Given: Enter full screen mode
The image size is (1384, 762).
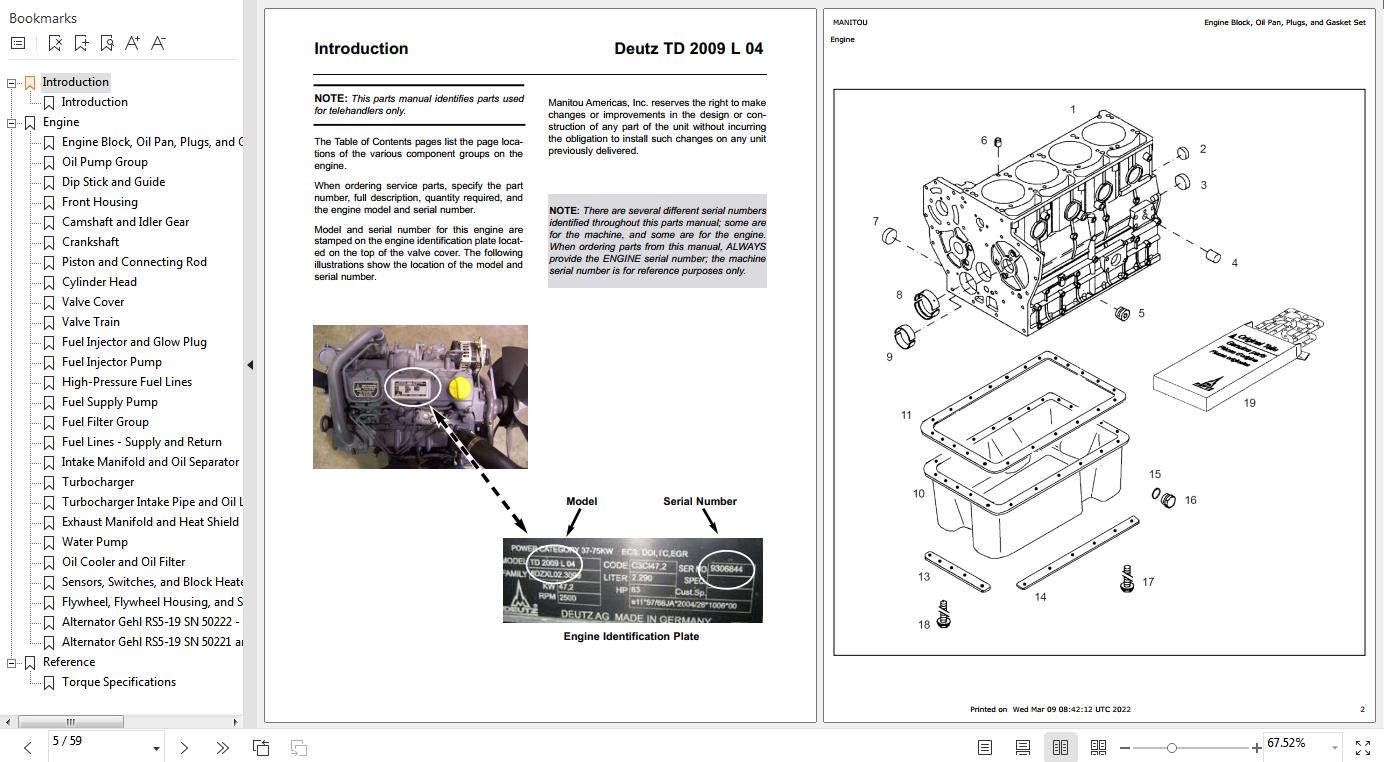Looking at the screenshot, I should click(1363, 747).
